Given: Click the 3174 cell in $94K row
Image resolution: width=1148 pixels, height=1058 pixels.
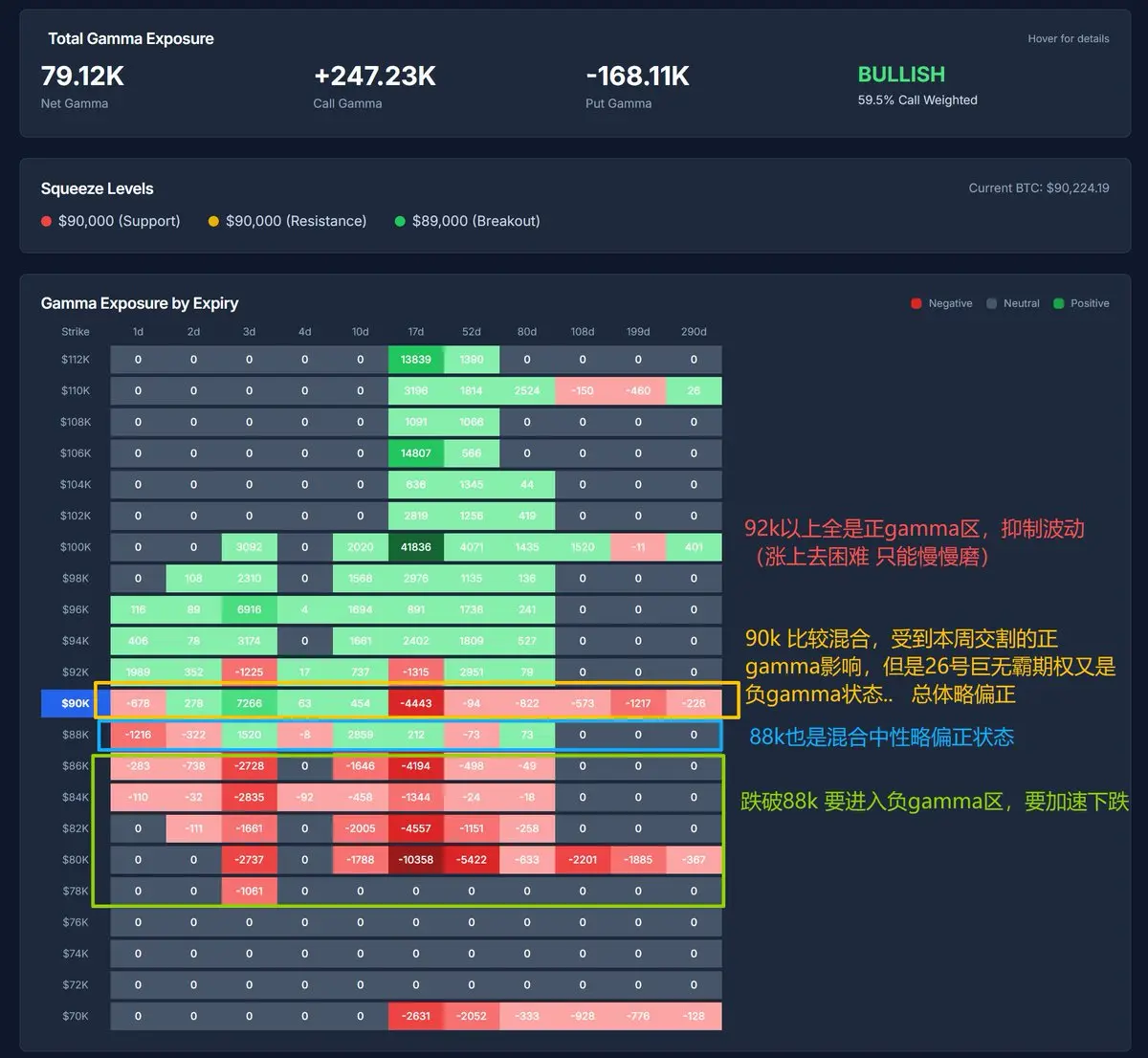Looking at the screenshot, I should 249,641.
